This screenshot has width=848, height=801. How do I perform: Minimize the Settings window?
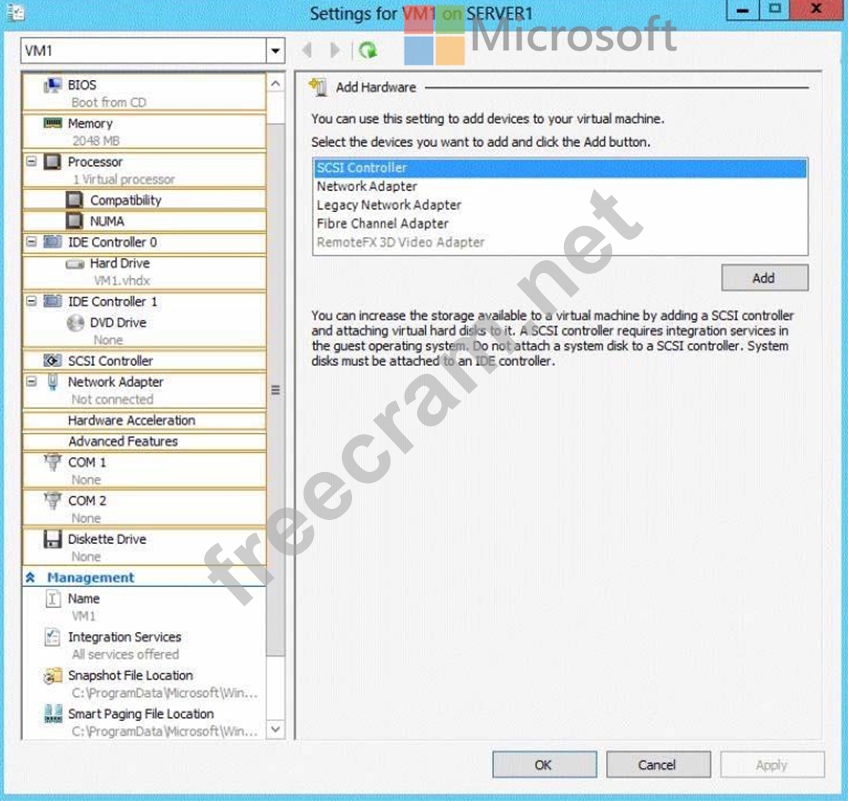tap(743, 10)
